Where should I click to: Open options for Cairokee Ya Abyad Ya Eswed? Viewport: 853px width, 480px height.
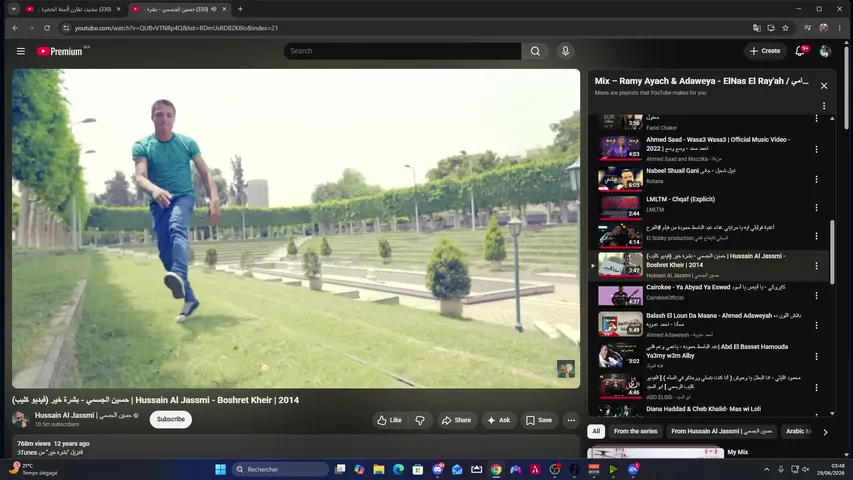(816, 296)
